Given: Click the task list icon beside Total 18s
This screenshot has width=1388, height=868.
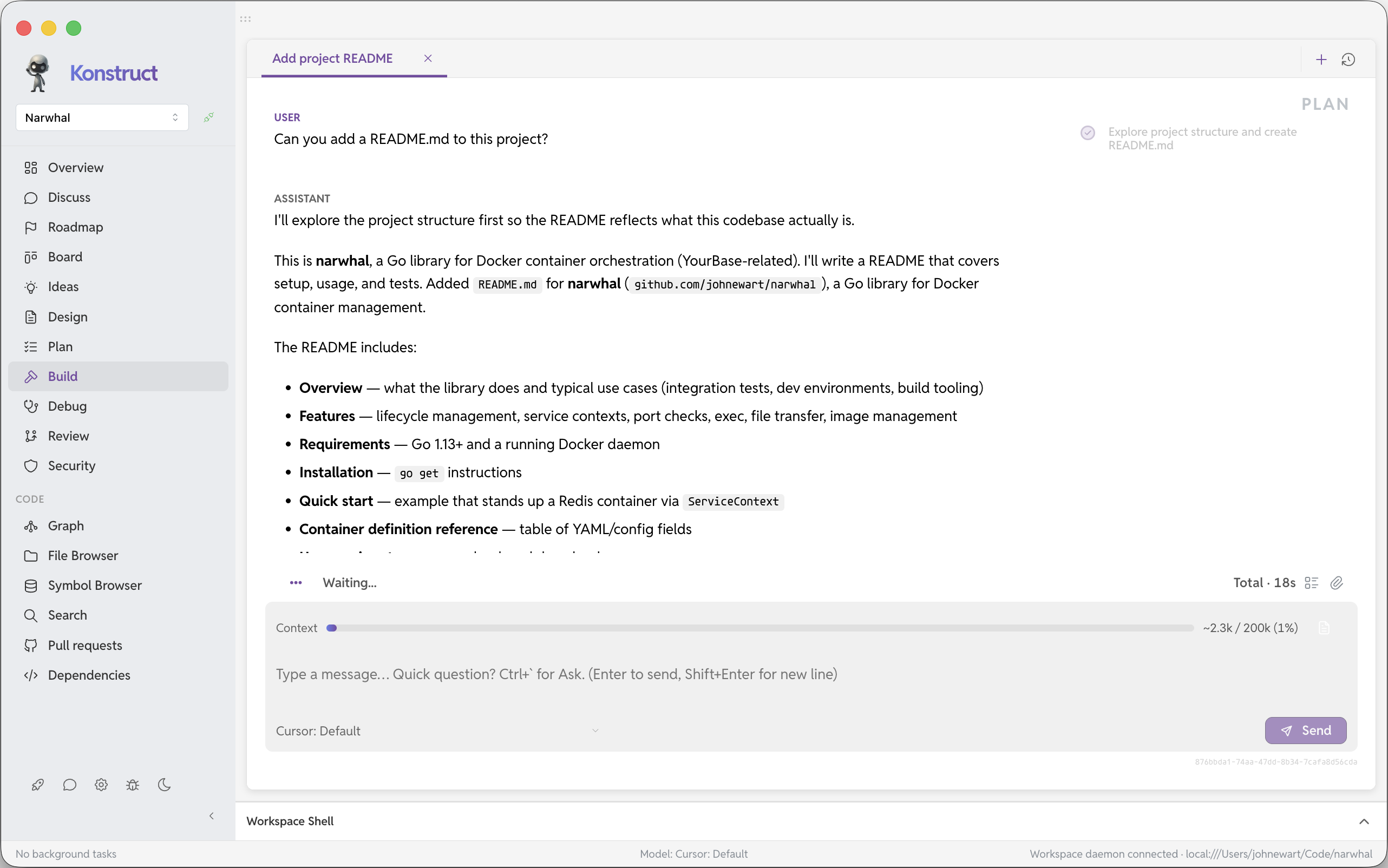Looking at the screenshot, I should tap(1312, 583).
